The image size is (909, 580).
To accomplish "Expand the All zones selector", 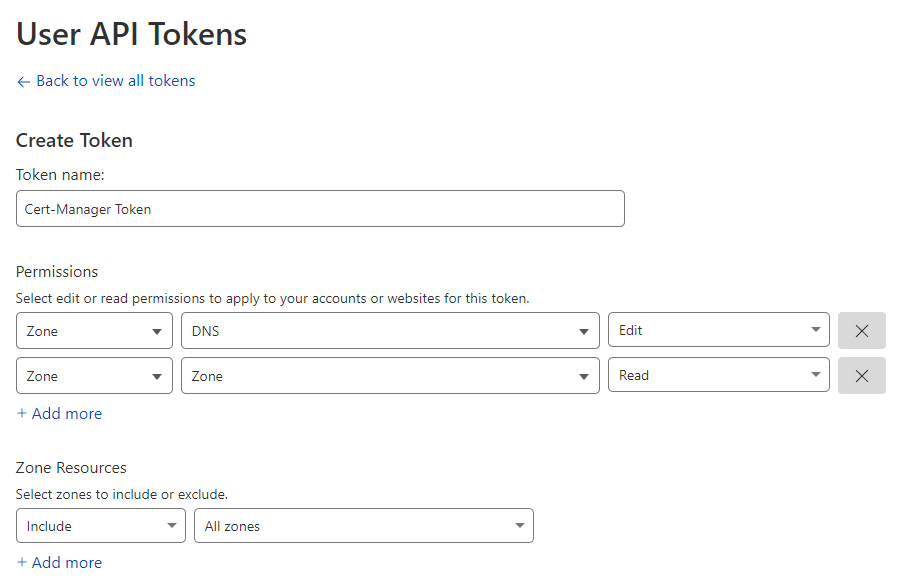I will coord(362,526).
